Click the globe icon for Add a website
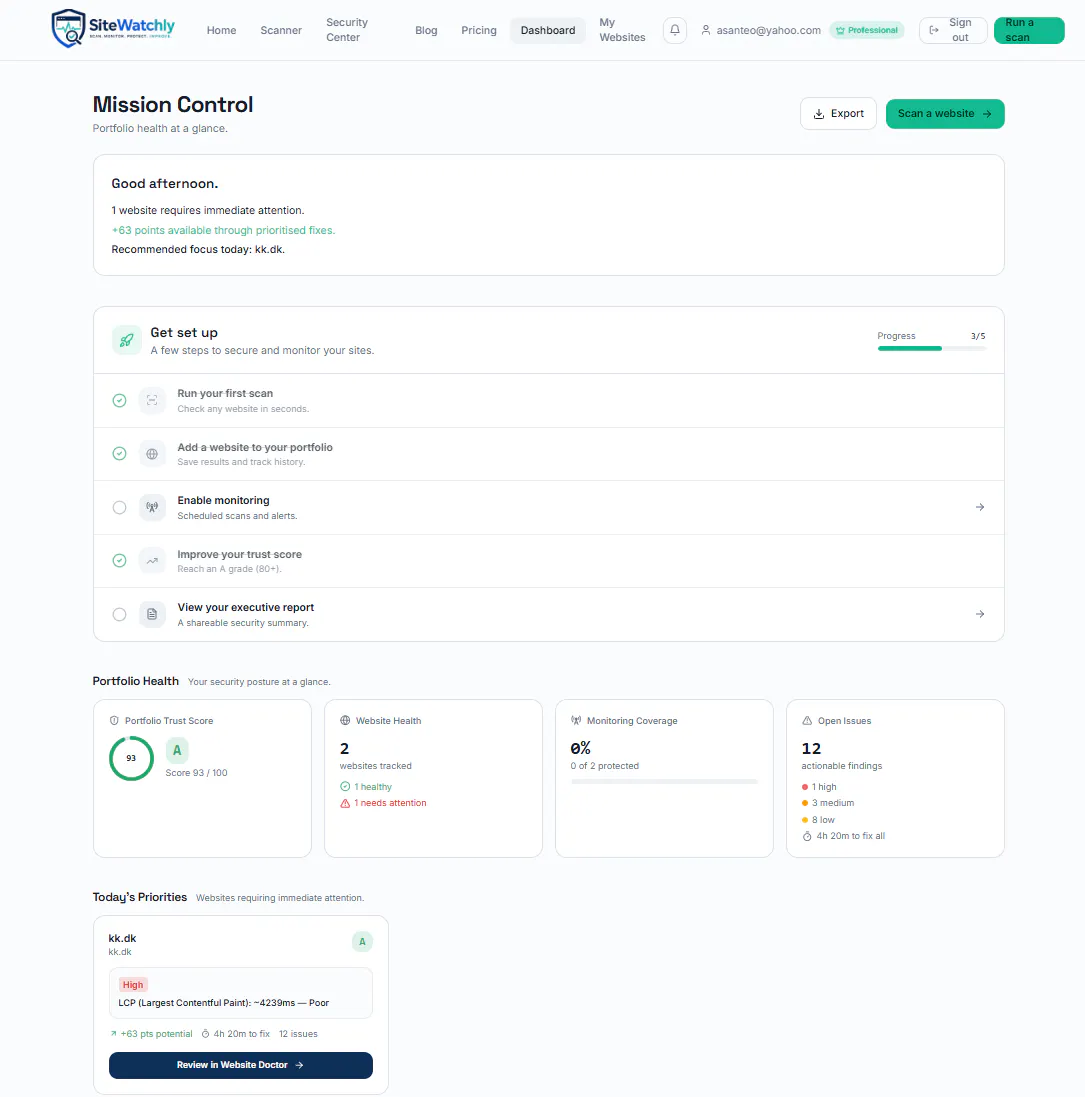 (152, 454)
